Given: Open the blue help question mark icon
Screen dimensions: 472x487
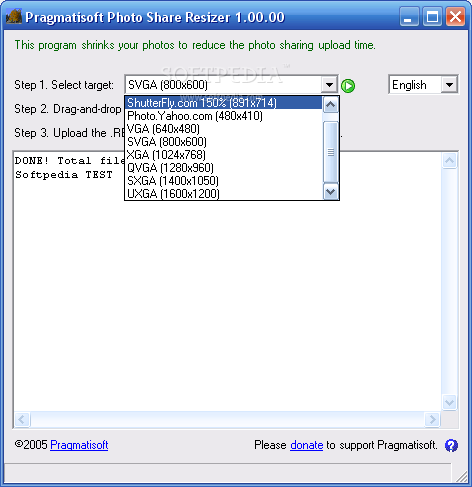Looking at the screenshot, I should 451,445.
